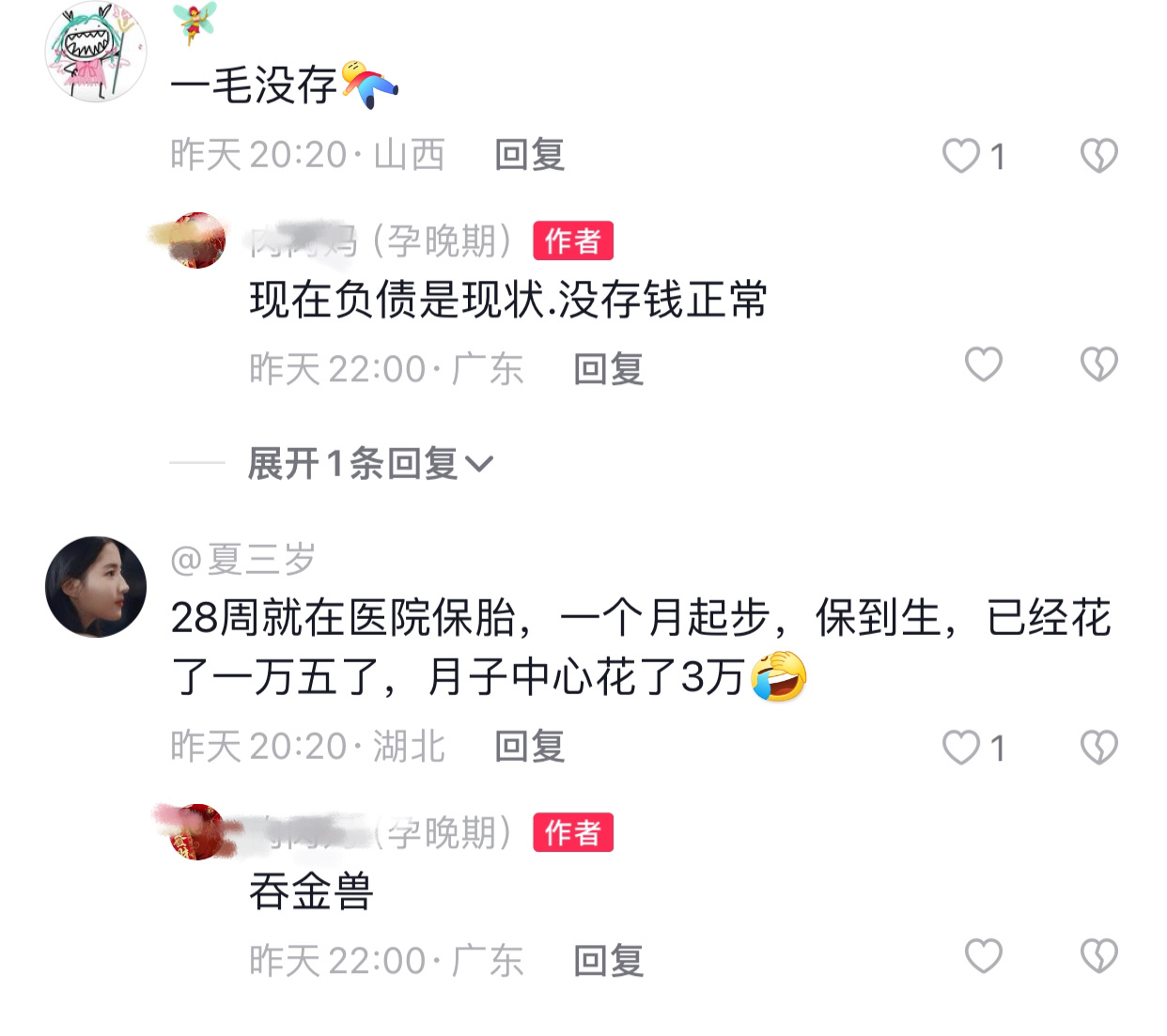The image size is (1167, 1036).
Task: Like the 夏三岁 comment about 月子中心
Action: click(961, 748)
